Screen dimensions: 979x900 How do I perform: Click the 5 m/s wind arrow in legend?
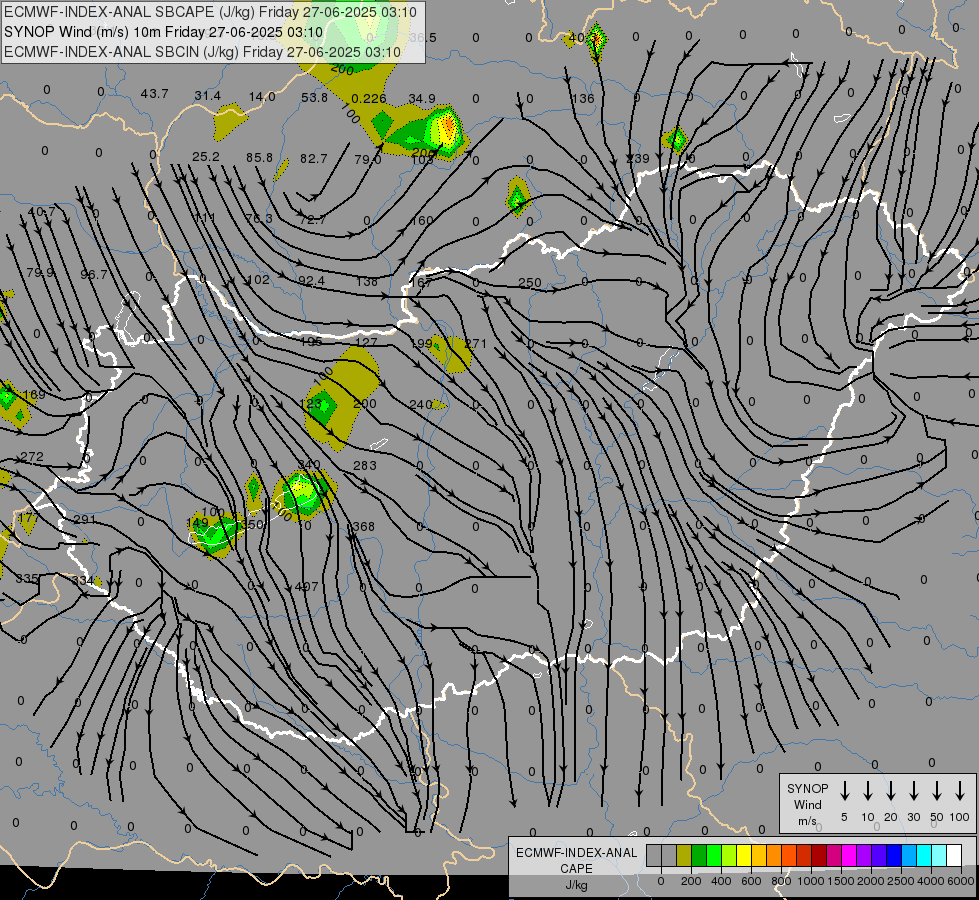pos(844,790)
